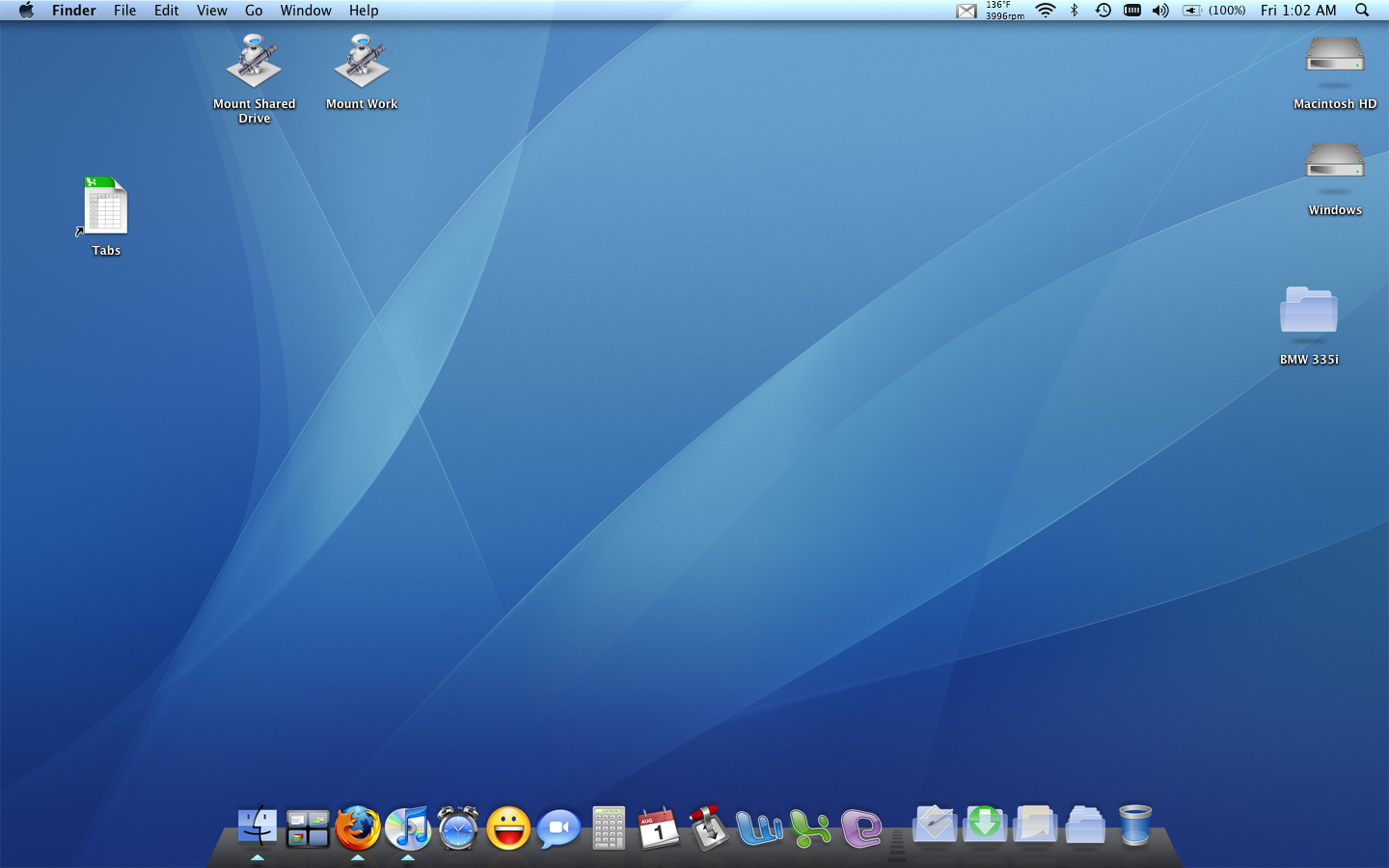Open the volume control in the menu bar
This screenshot has width=1389, height=868.
click(1160, 11)
